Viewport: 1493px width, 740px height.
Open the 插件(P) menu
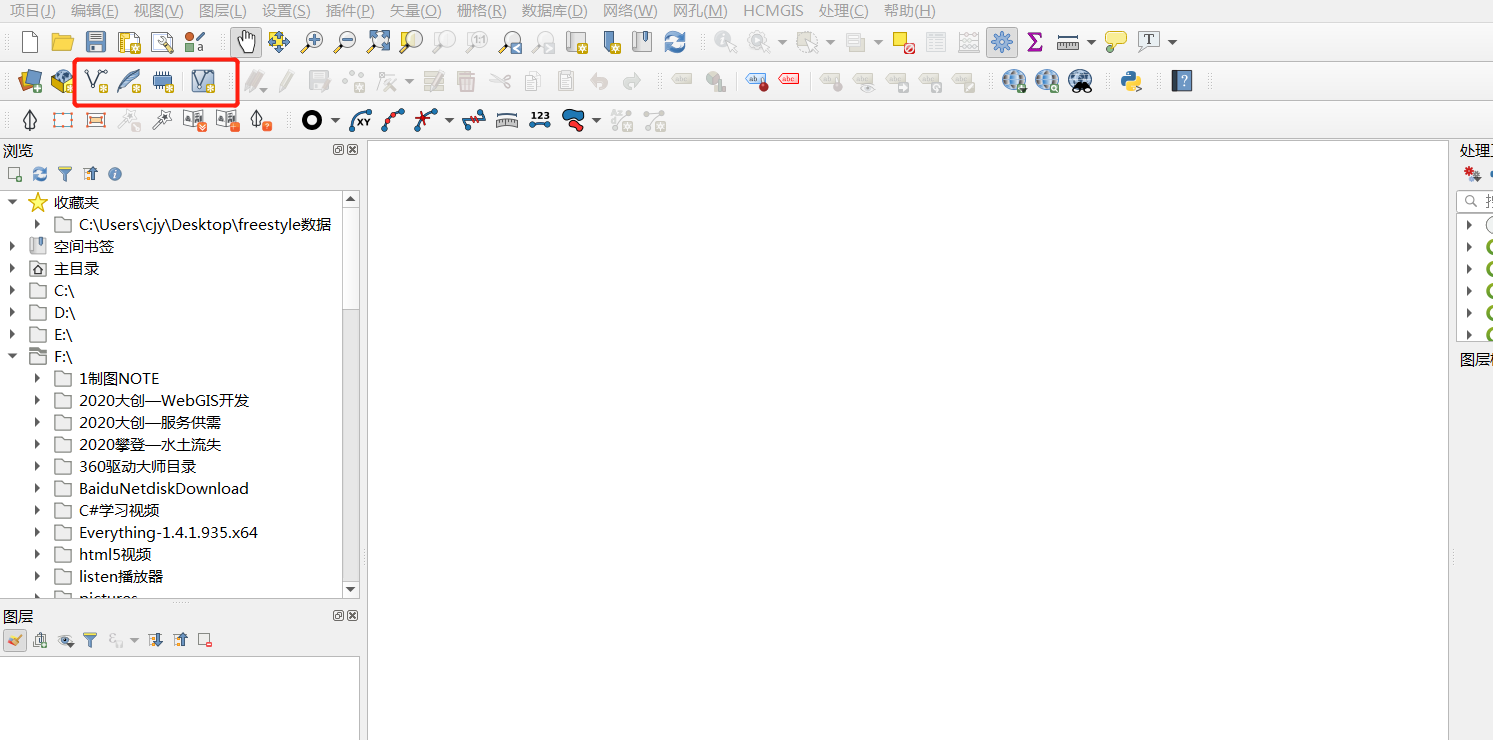click(x=350, y=11)
